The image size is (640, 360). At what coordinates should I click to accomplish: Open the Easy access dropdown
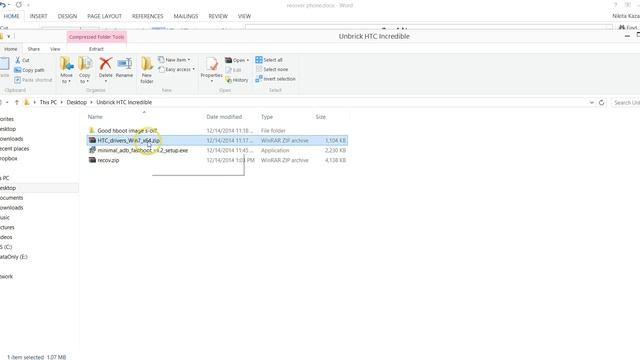[176, 69]
